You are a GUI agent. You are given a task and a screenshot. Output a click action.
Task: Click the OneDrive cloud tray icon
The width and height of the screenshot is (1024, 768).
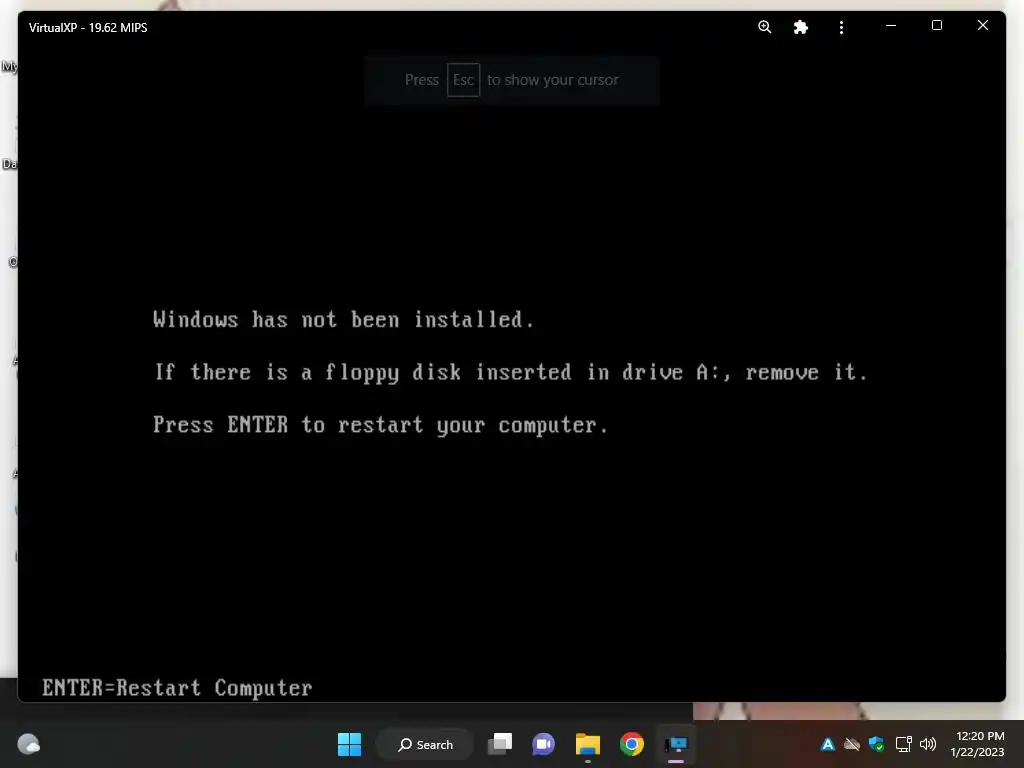pyautogui.click(x=852, y=744)
